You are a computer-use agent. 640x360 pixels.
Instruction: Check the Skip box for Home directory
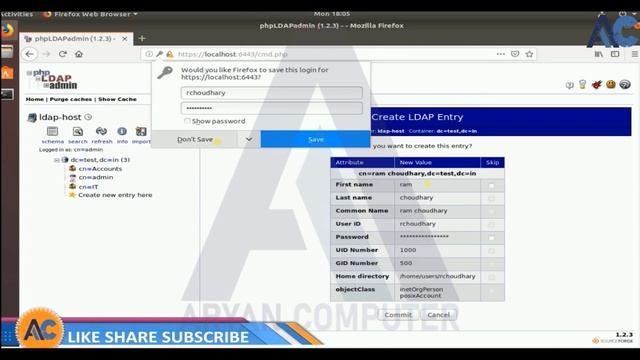click(491, 277)
